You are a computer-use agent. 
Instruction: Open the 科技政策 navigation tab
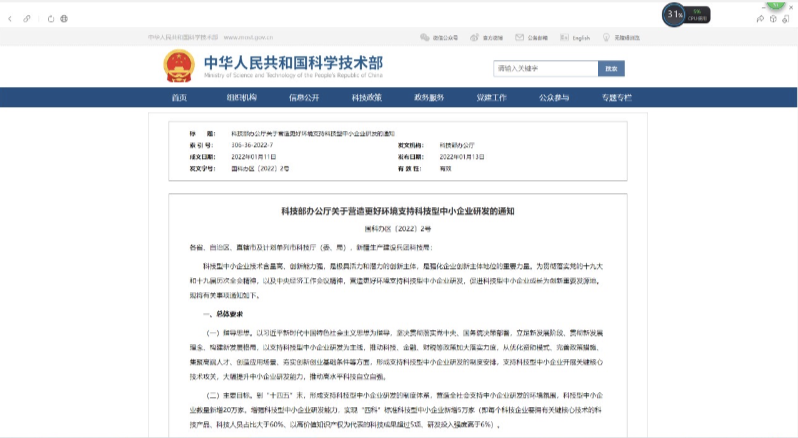[x=367, y=98]
